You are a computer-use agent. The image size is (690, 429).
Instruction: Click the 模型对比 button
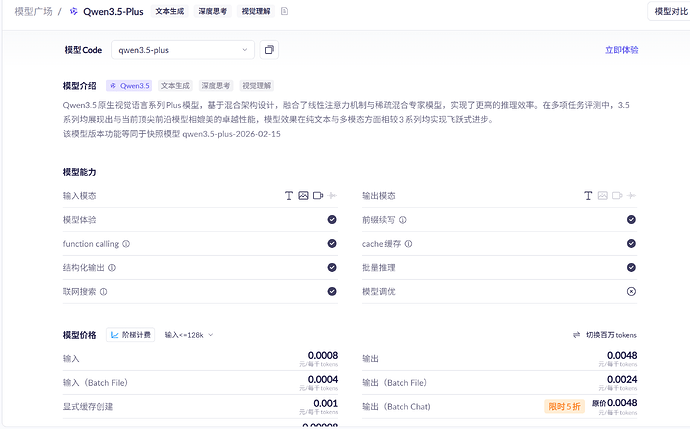pos(670,11)
